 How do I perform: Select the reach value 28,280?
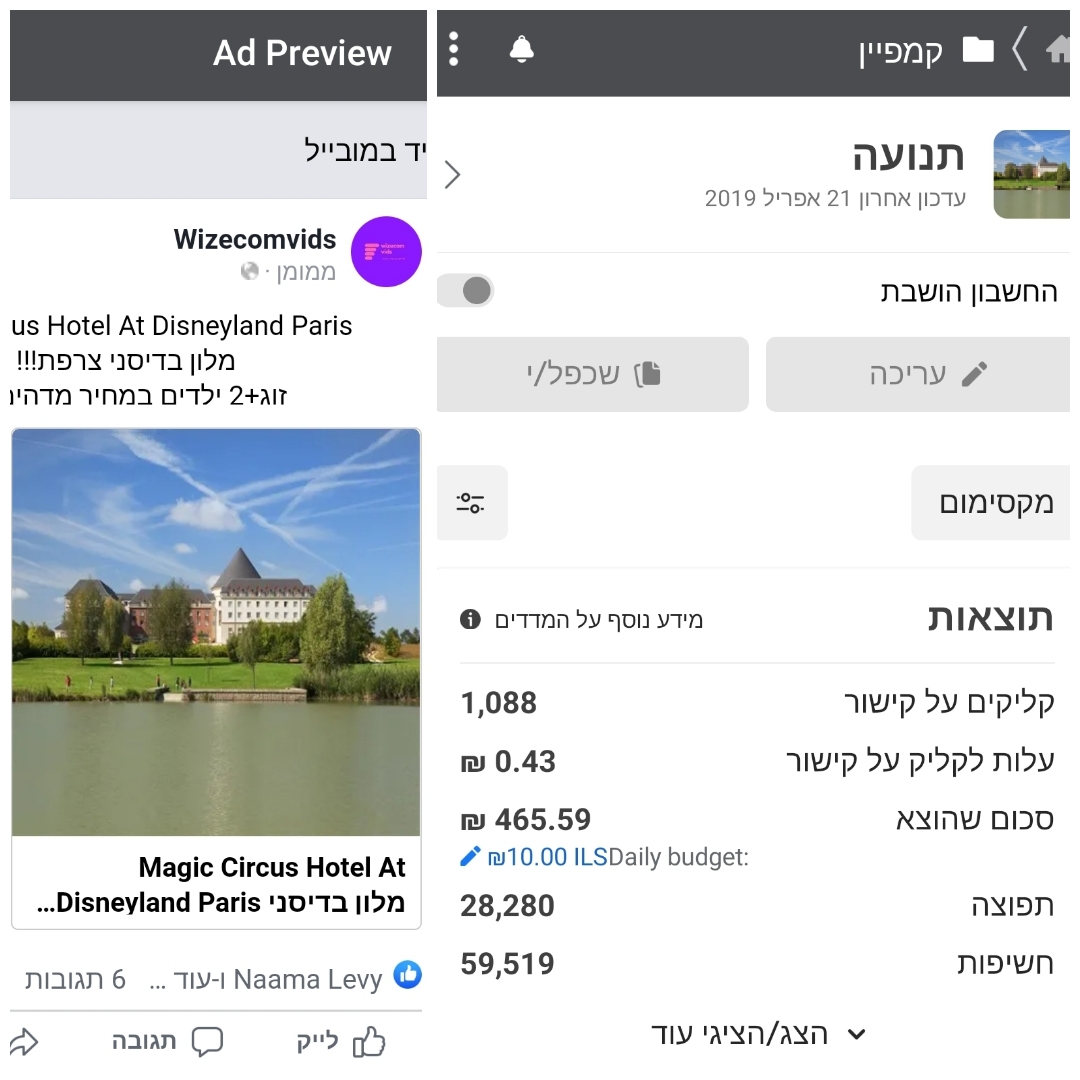(507, 906)
